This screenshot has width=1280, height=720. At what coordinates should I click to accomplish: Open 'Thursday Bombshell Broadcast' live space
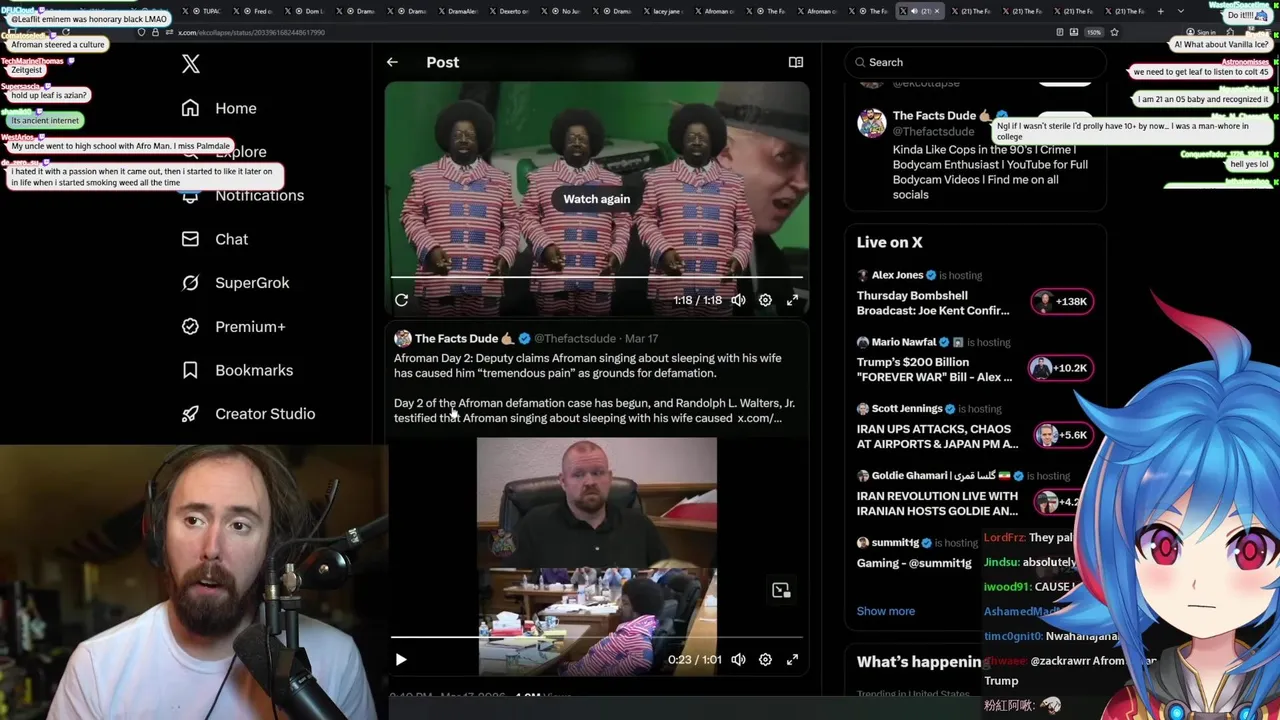coord(933,303)
